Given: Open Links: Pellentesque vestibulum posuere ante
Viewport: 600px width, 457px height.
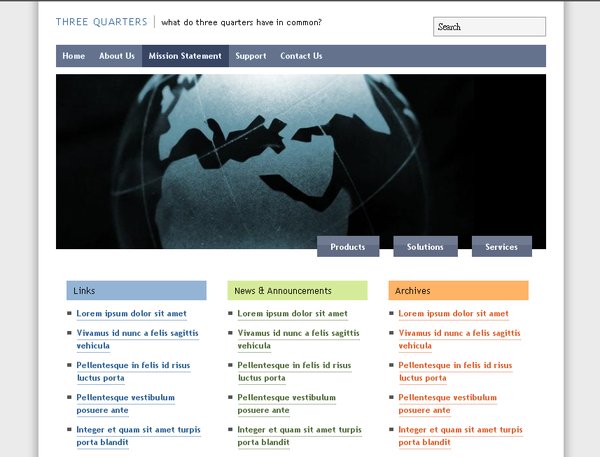Looking at the screenshot, I should click(x=126, y=403).
